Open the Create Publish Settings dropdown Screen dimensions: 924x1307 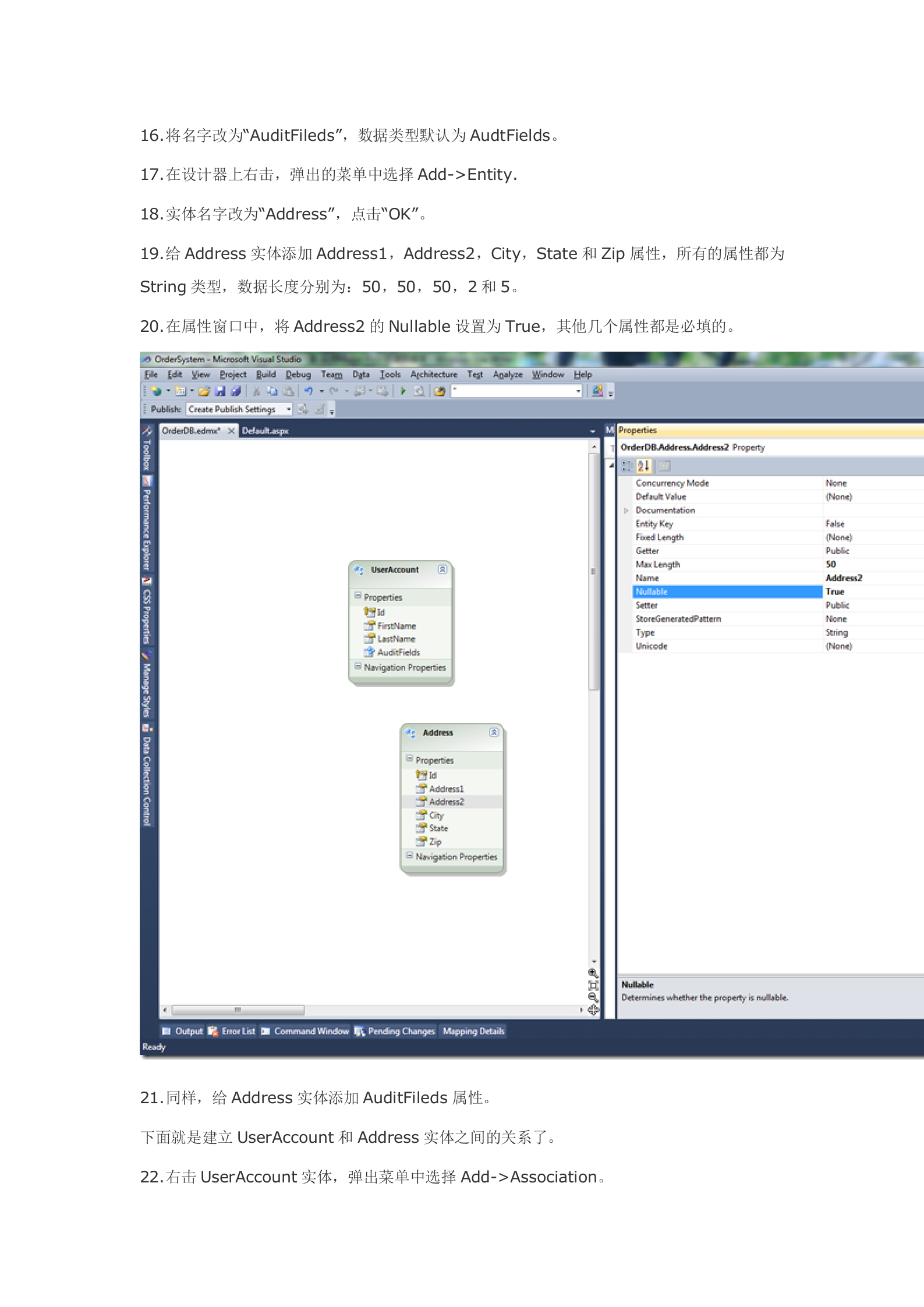click(x=288, y=409)
